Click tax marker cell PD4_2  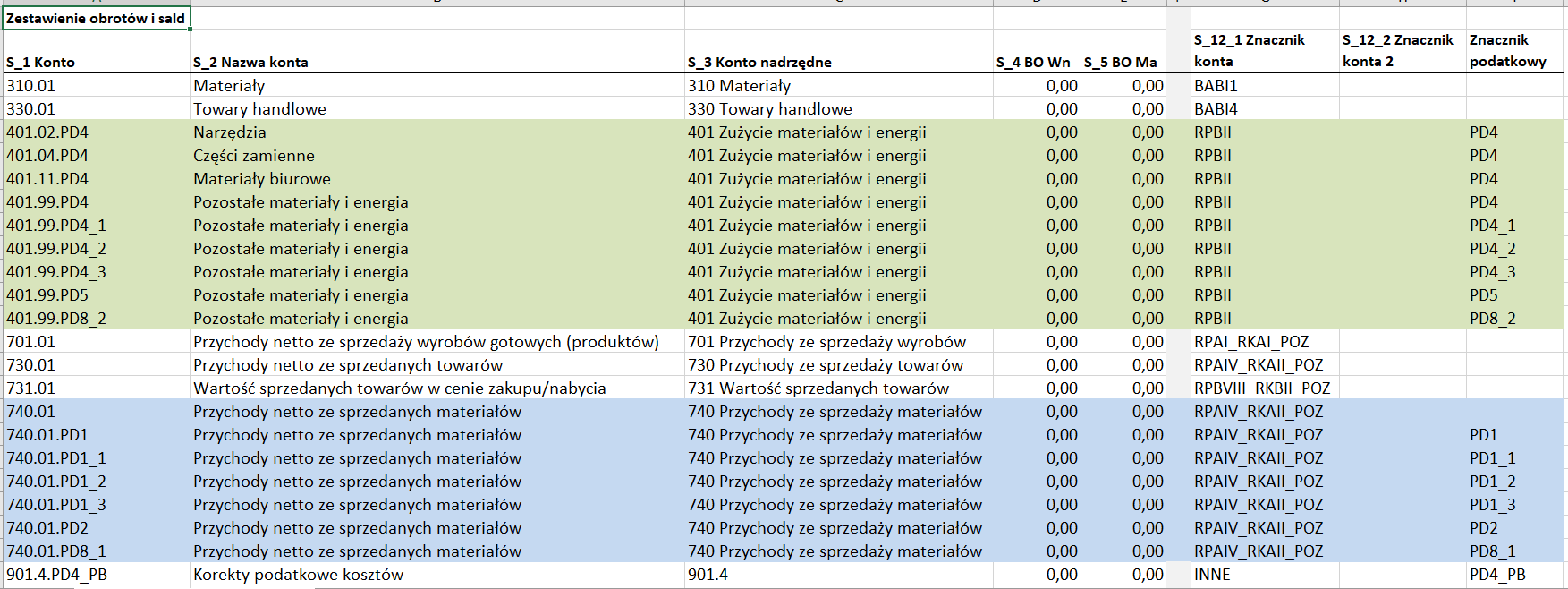(1515, 248)
